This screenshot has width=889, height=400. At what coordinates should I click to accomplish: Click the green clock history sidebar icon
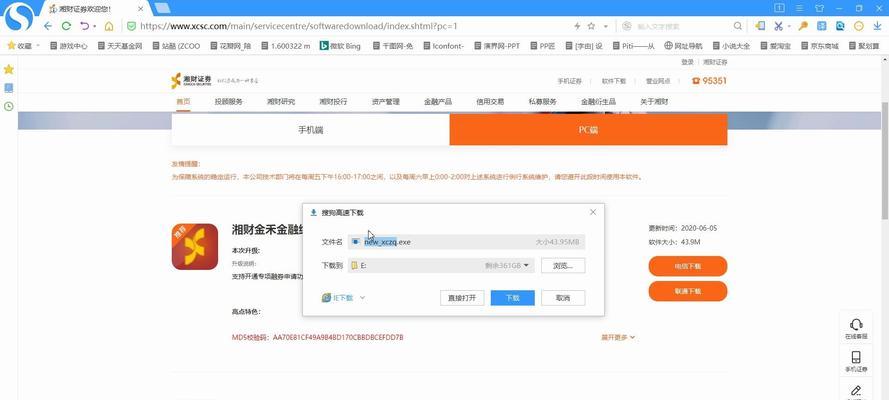pyautogui.click(x=9, y=106)
